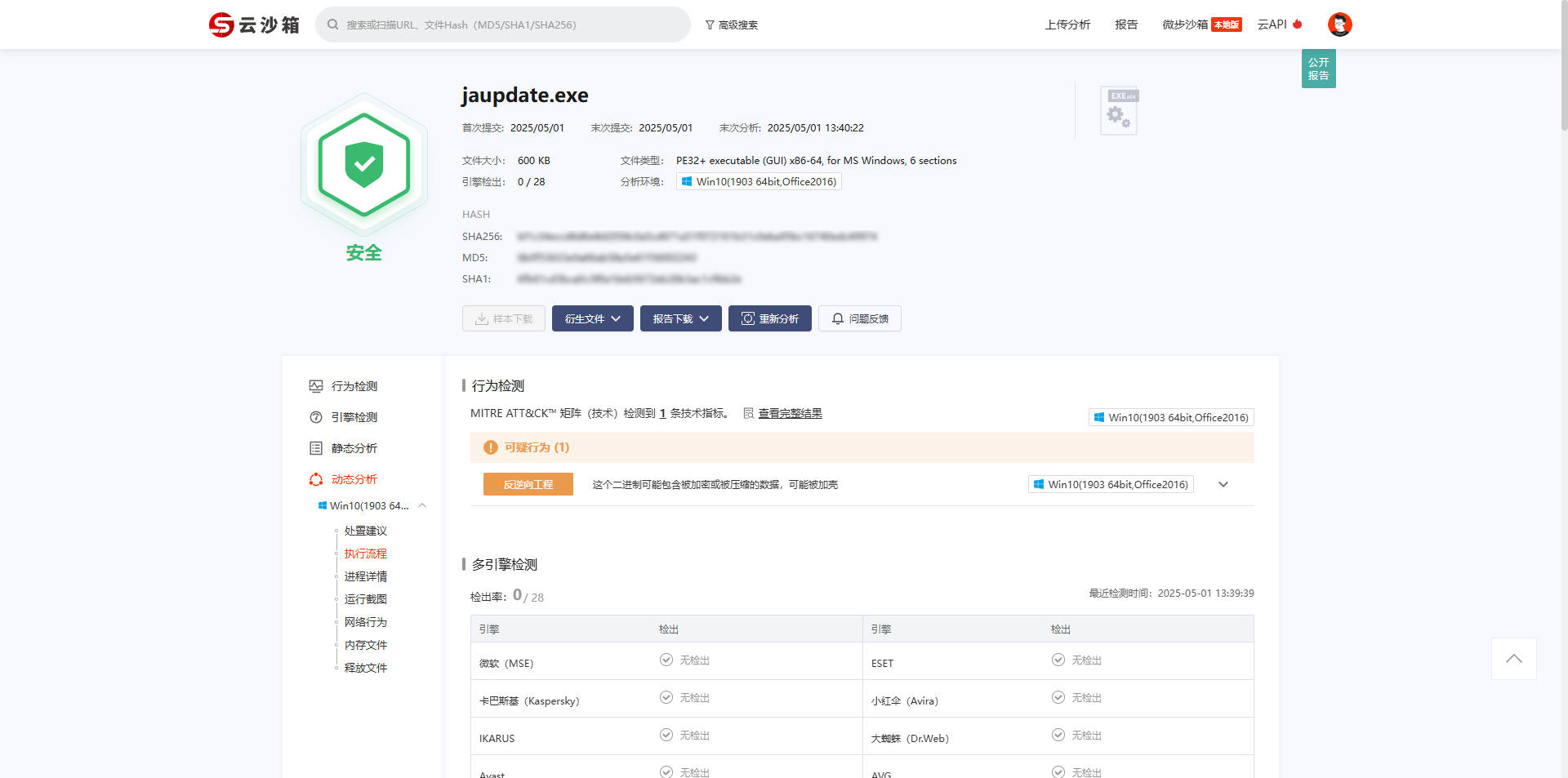Click the Win10 environment tag in 行为检测 header

1171,417
